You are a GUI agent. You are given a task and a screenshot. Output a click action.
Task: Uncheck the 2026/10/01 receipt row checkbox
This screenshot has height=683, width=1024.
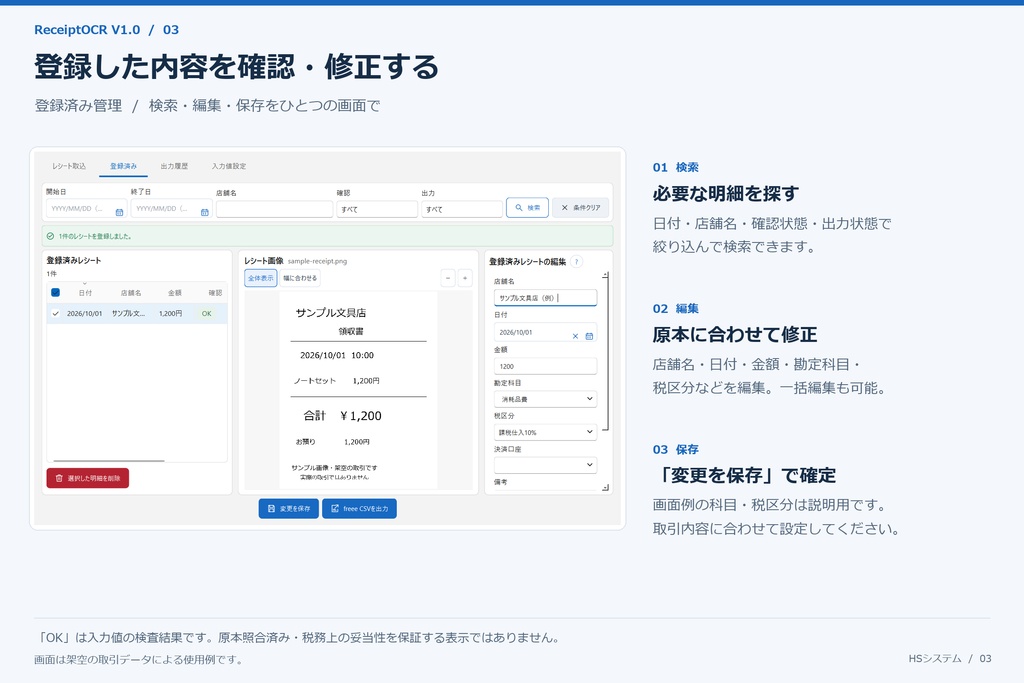click(56, 313)
